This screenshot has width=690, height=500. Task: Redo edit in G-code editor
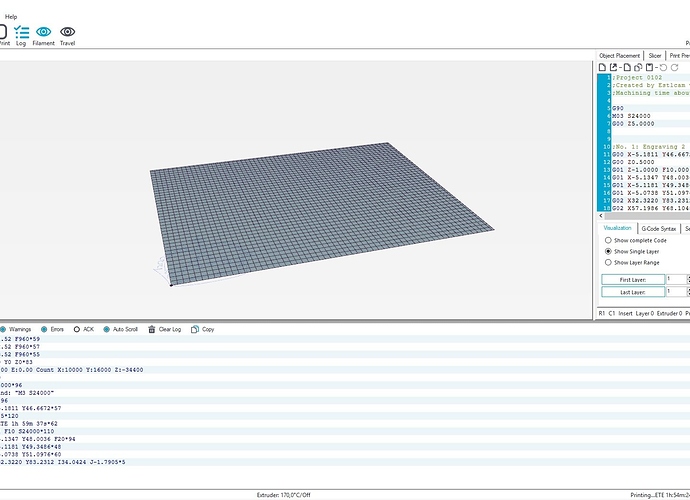675,67
